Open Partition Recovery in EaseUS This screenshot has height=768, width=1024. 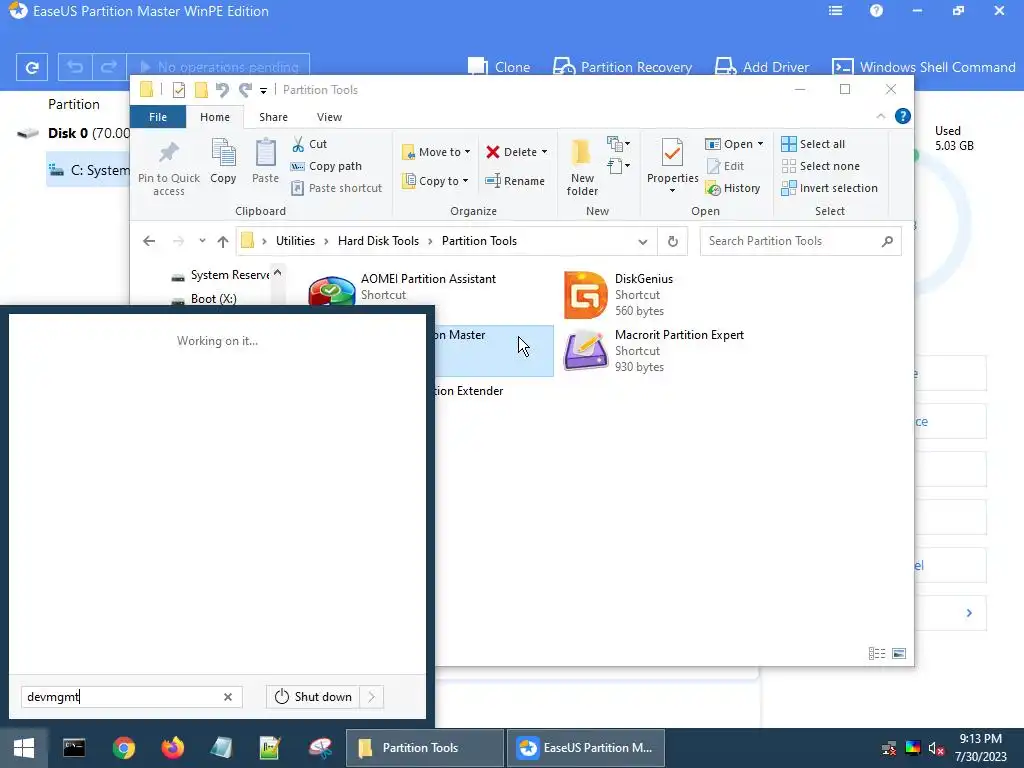(622, 67)
